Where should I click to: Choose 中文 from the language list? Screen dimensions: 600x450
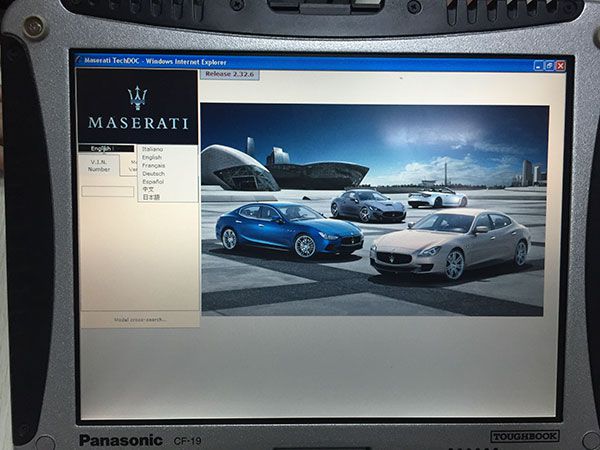(148, 189)
